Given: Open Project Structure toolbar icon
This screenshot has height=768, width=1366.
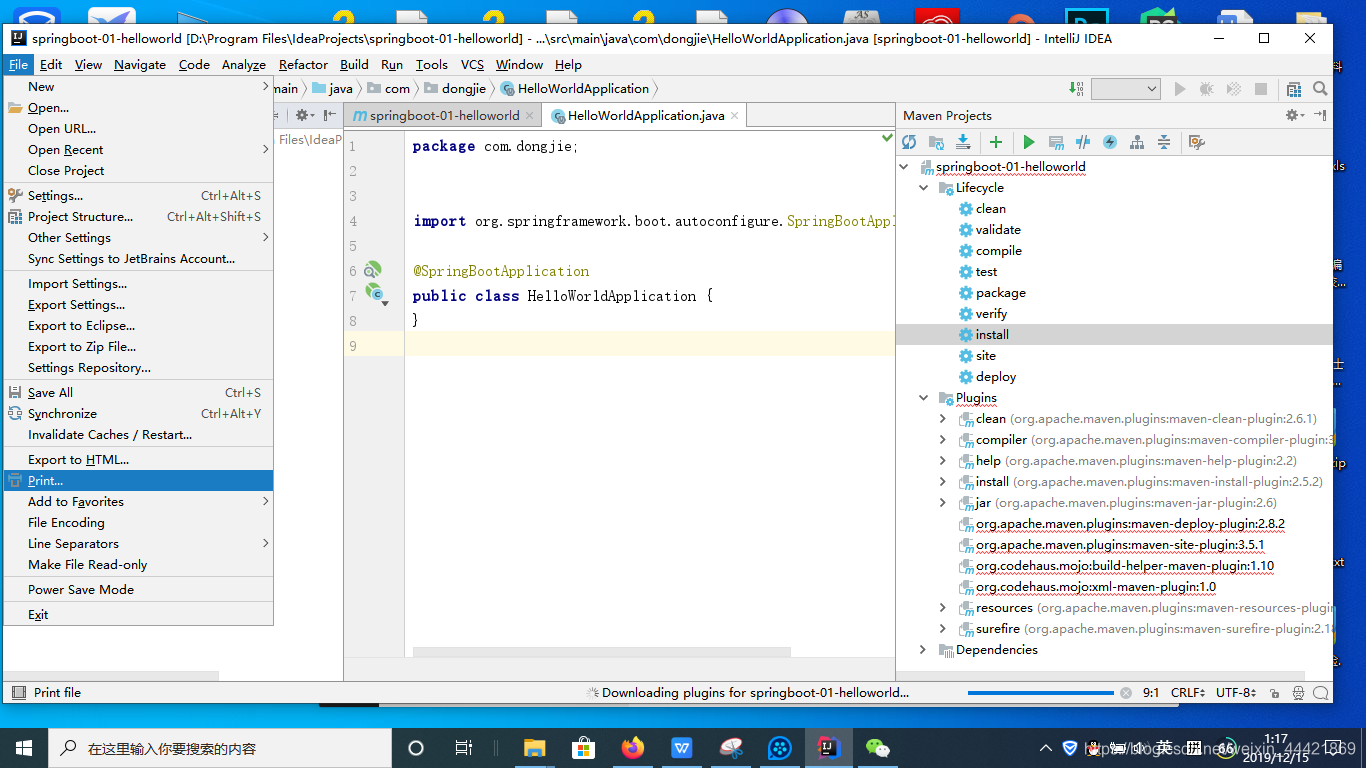Looking at the screenshot, I should point(1294,89).
